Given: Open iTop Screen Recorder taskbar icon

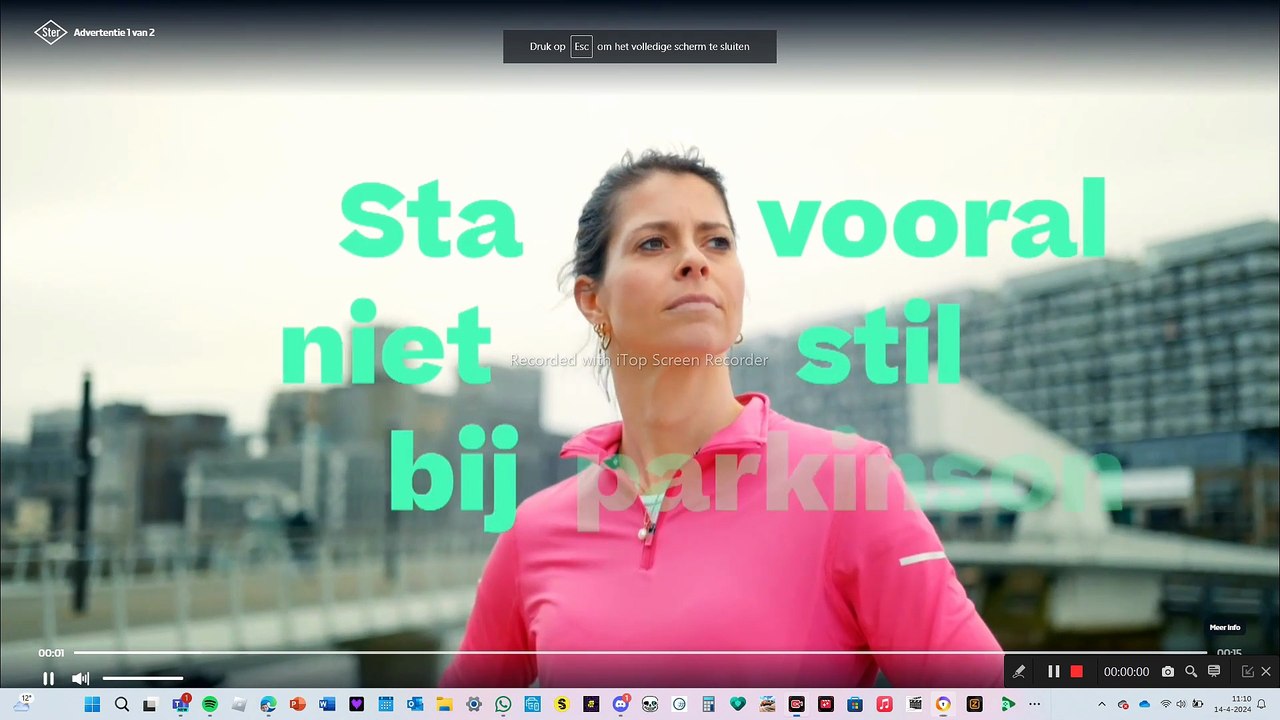Looking at the screenshot, I should click(796, 704).
